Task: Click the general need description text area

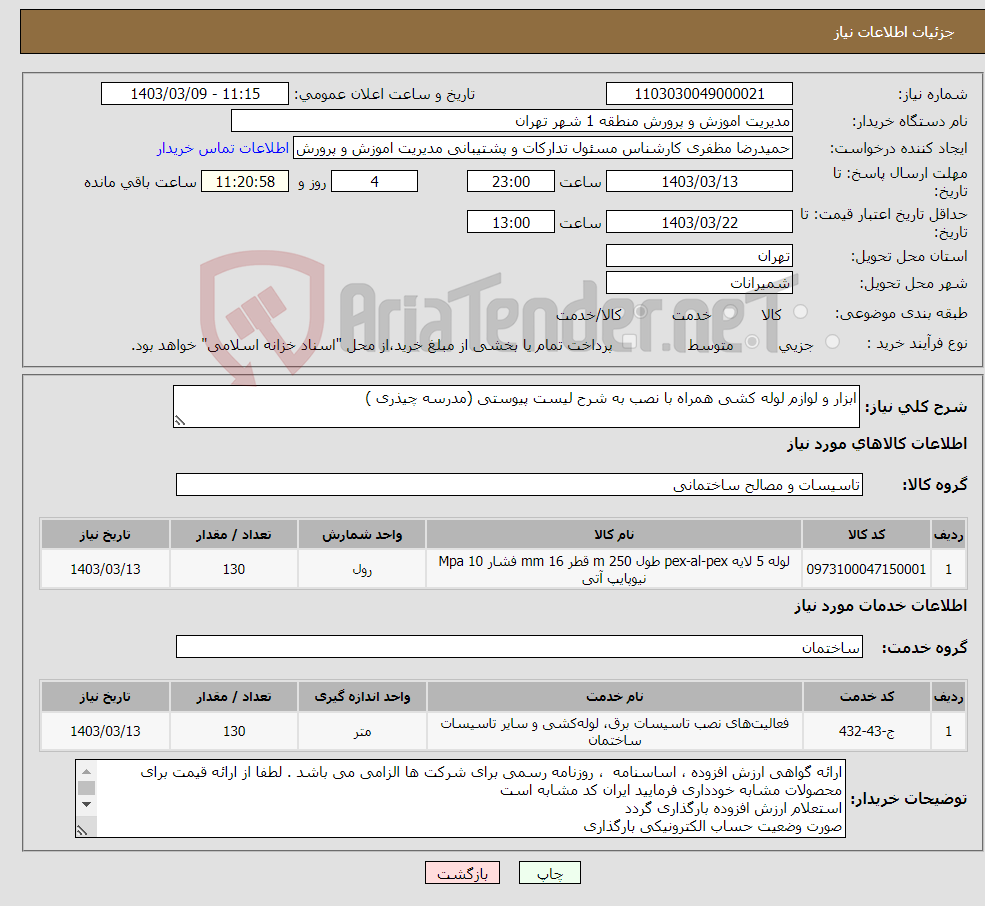Action: click(x=516, y=407)
